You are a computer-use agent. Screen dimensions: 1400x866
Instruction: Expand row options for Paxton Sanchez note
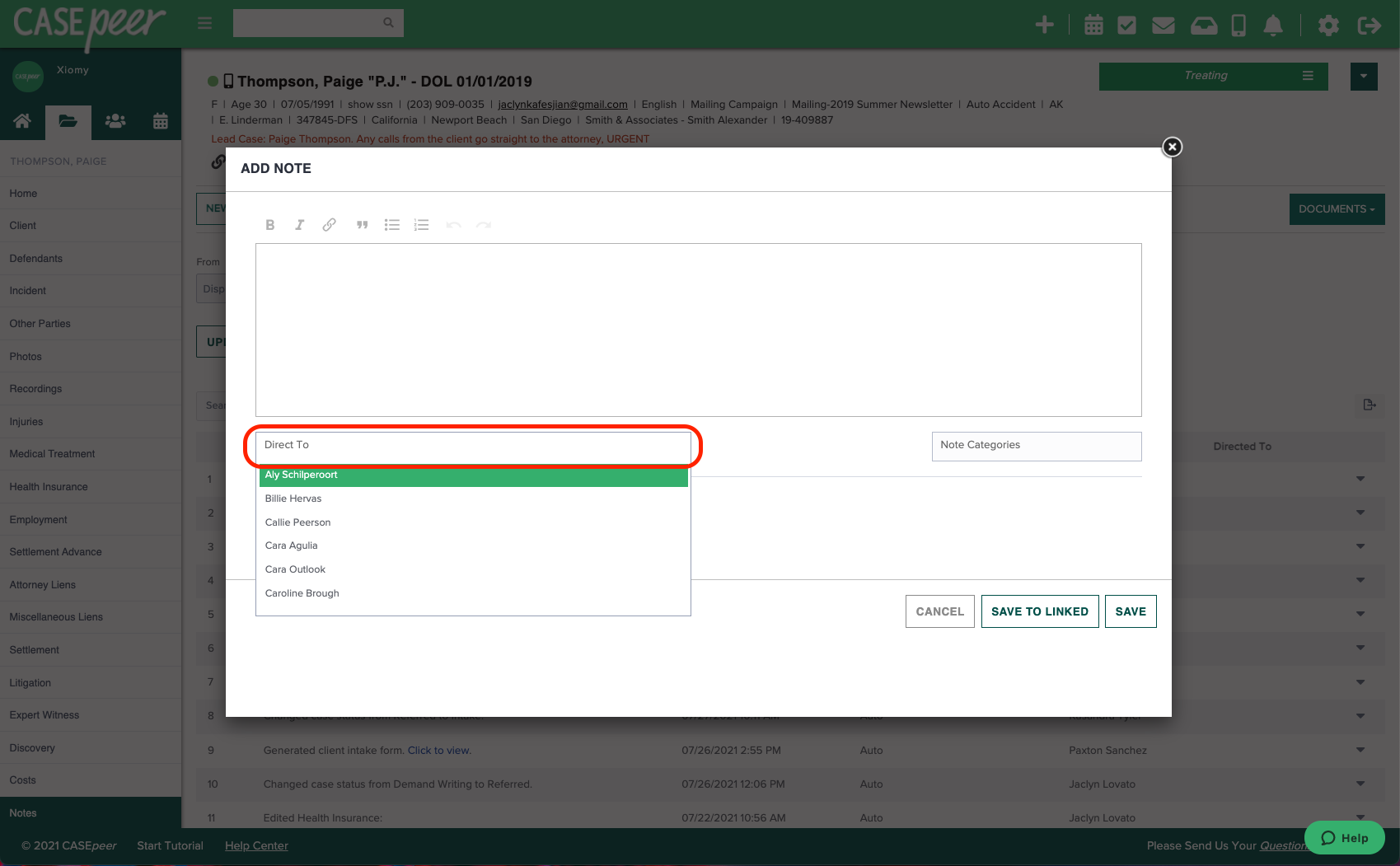tap(1360, 750)
